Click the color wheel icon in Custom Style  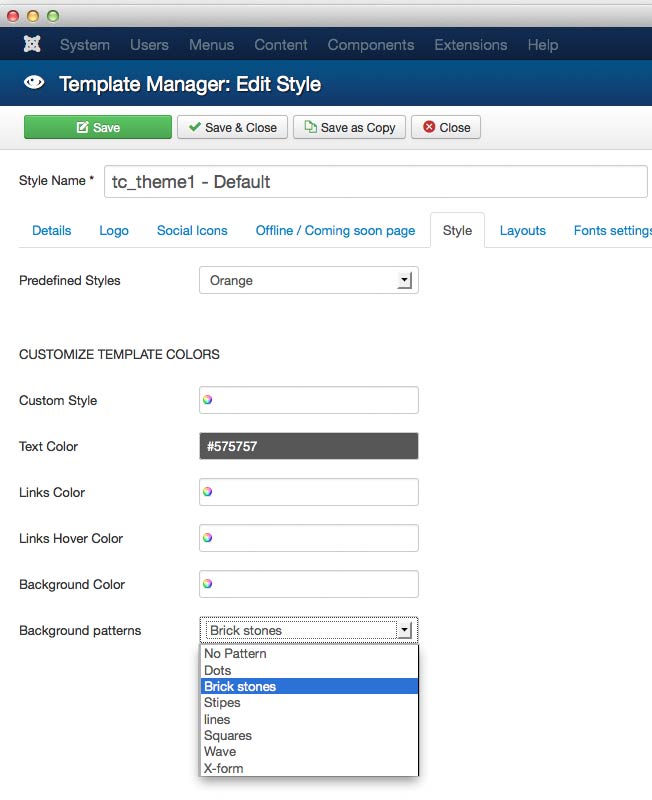(208, 400)
